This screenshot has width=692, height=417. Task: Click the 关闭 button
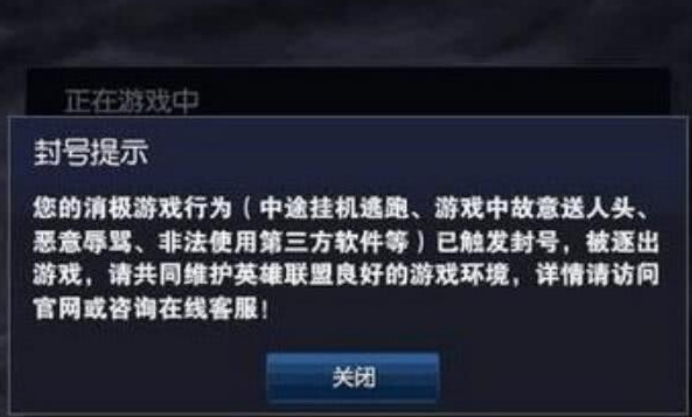(353, 378)
